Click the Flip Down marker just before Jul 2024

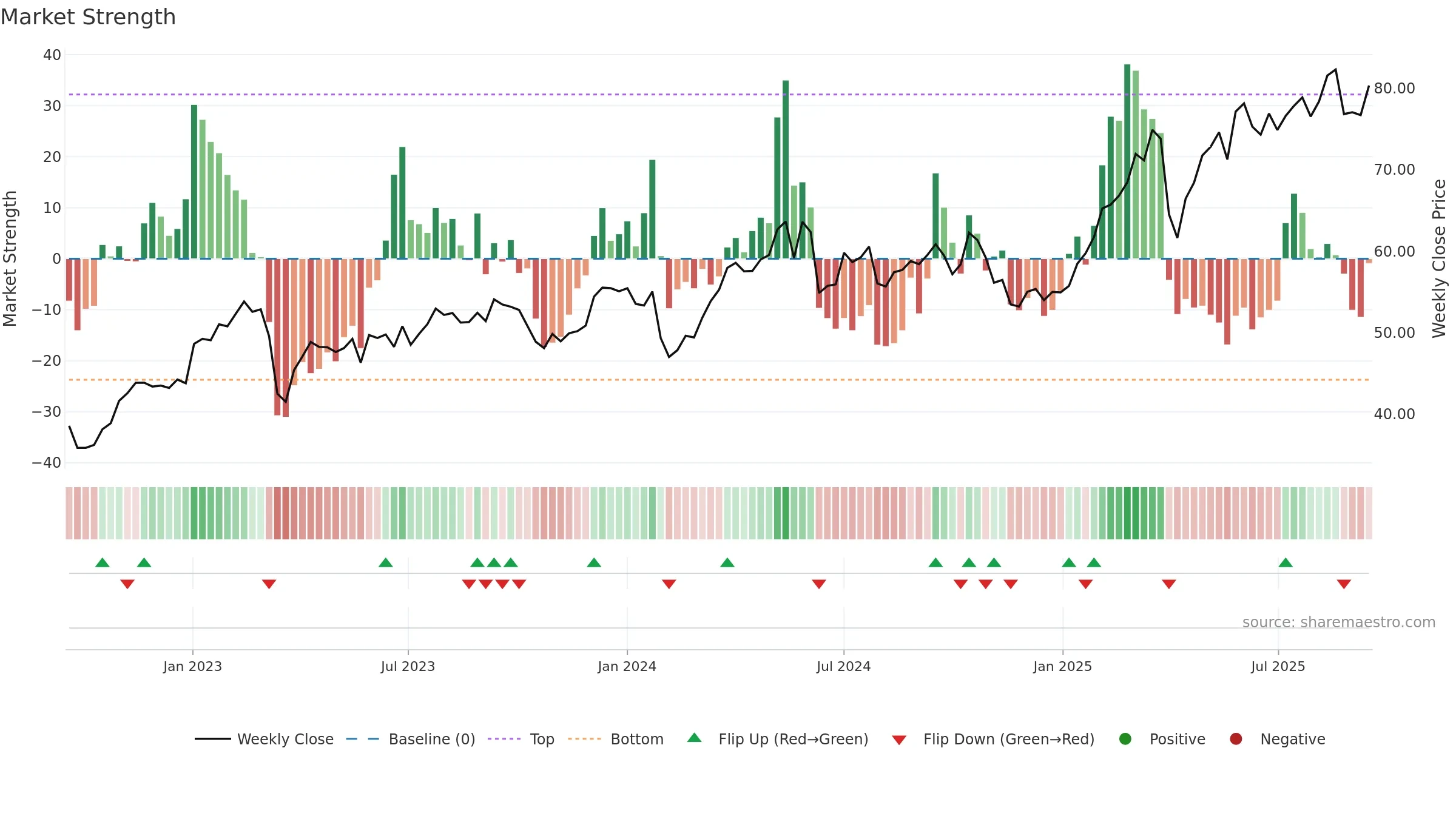click(819, 584)
